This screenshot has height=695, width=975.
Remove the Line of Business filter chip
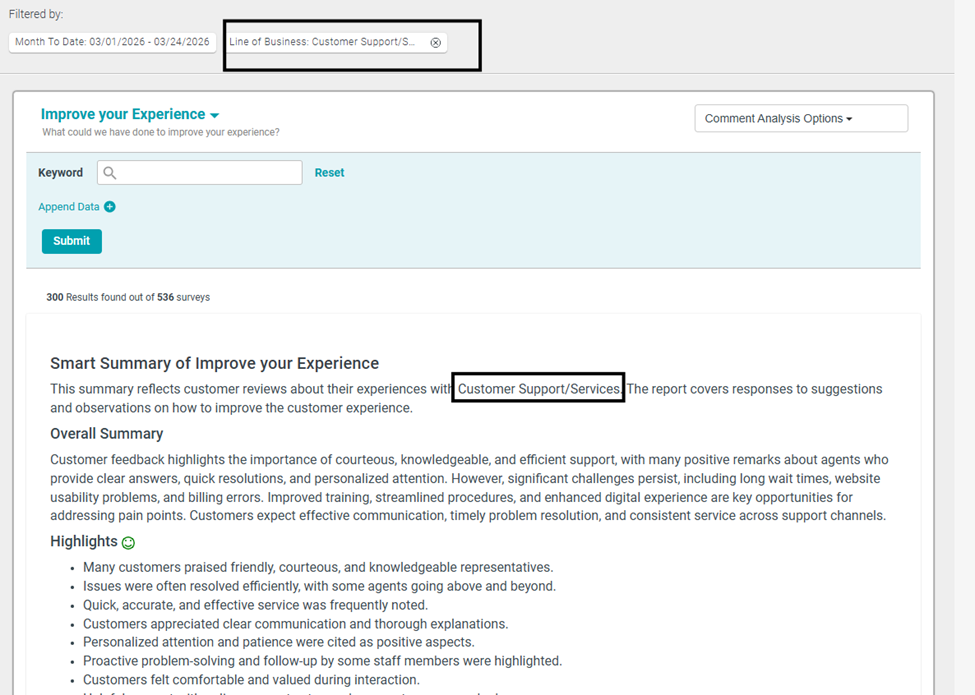(435, 43)
